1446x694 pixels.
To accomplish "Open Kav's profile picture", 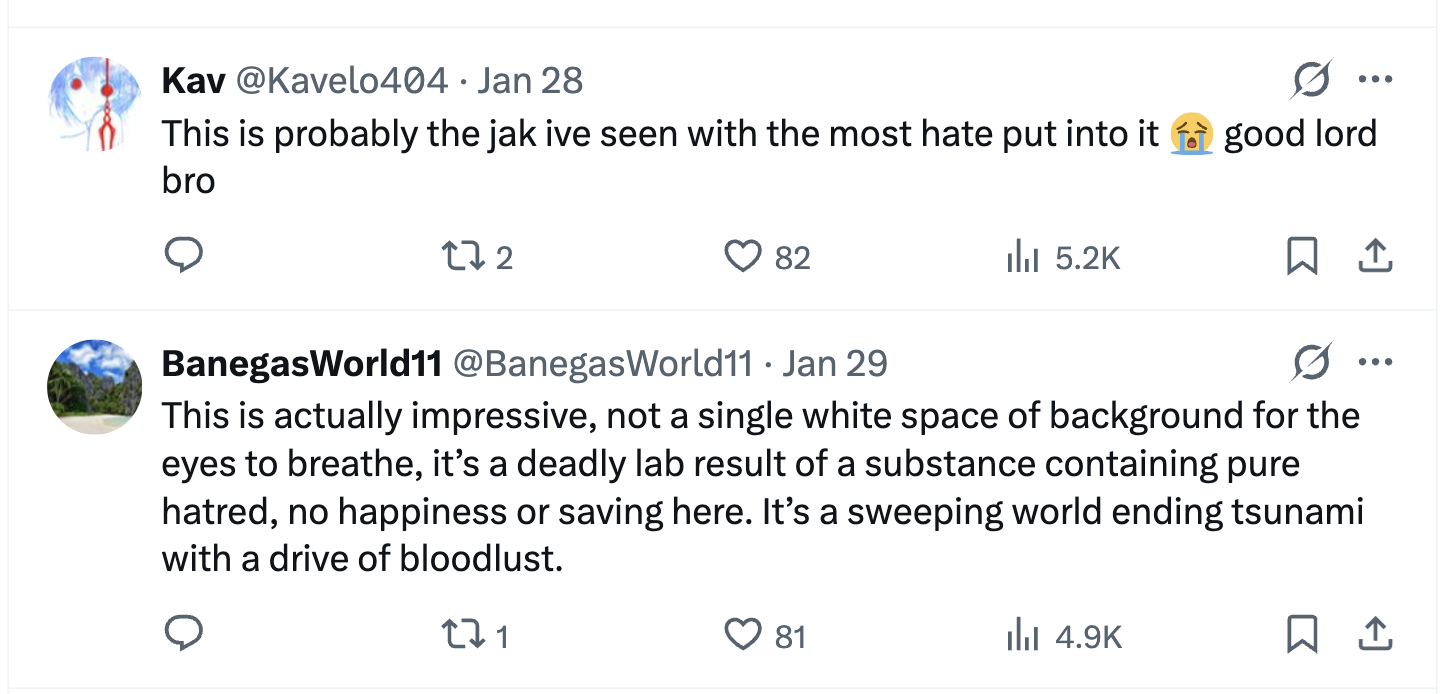I will 95,104.
